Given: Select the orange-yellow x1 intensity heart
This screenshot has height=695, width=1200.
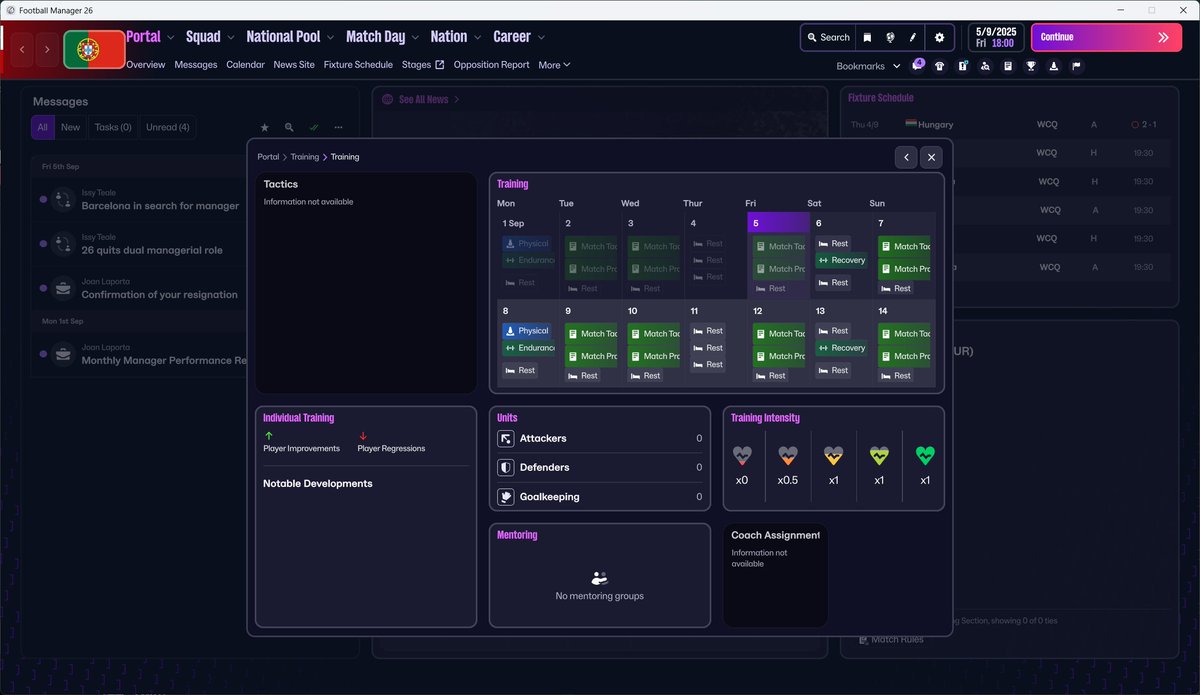Looking at the screenshot, I should tap(834, 456).
